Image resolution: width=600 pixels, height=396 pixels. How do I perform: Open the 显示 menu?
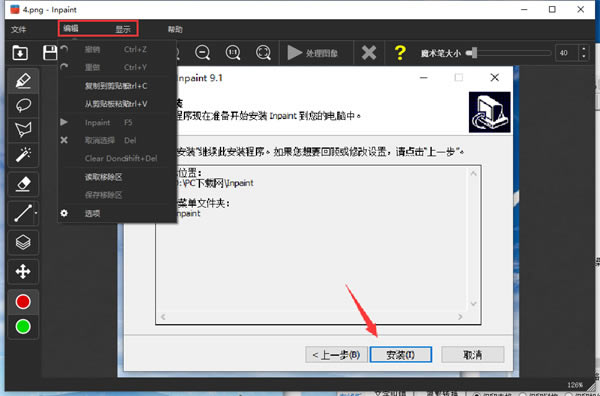[123, 29]
